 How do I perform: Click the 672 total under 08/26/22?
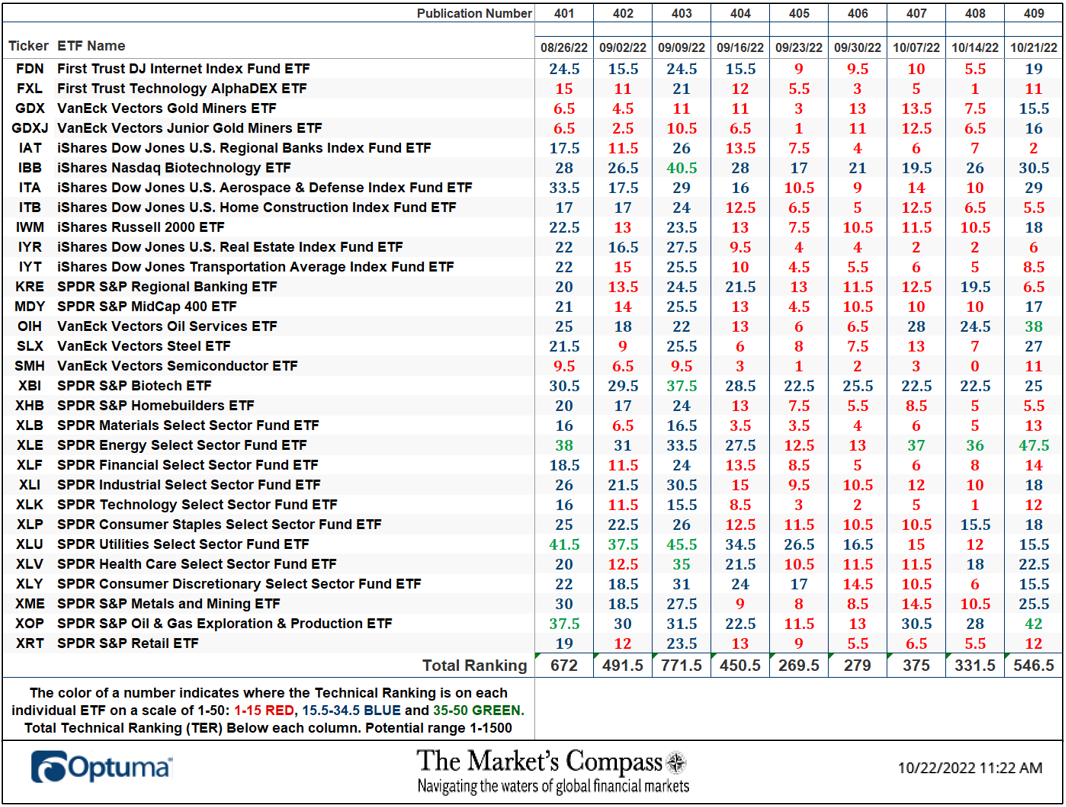[564, 666]
